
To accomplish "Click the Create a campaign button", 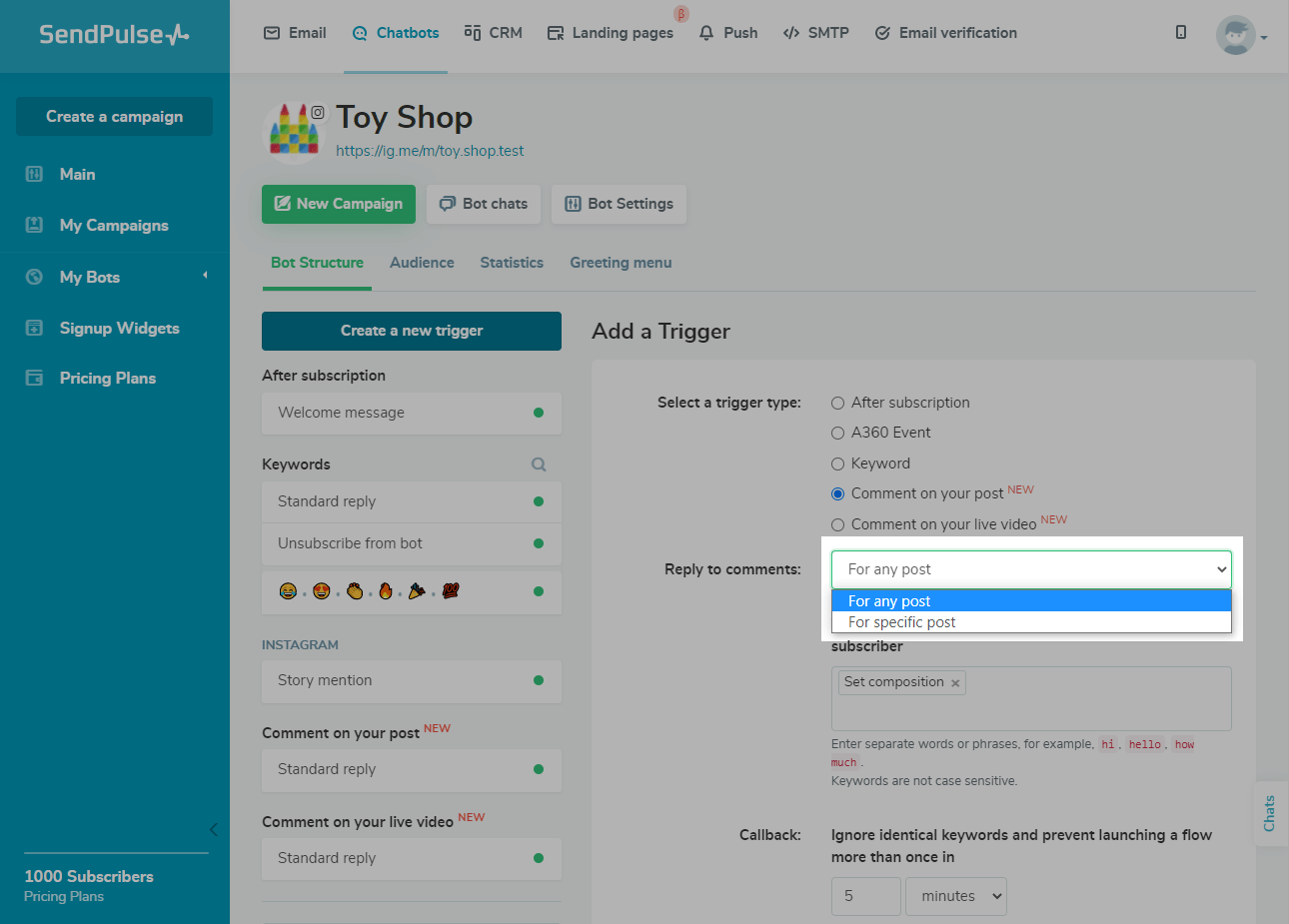I will click(x=114, y=116).
